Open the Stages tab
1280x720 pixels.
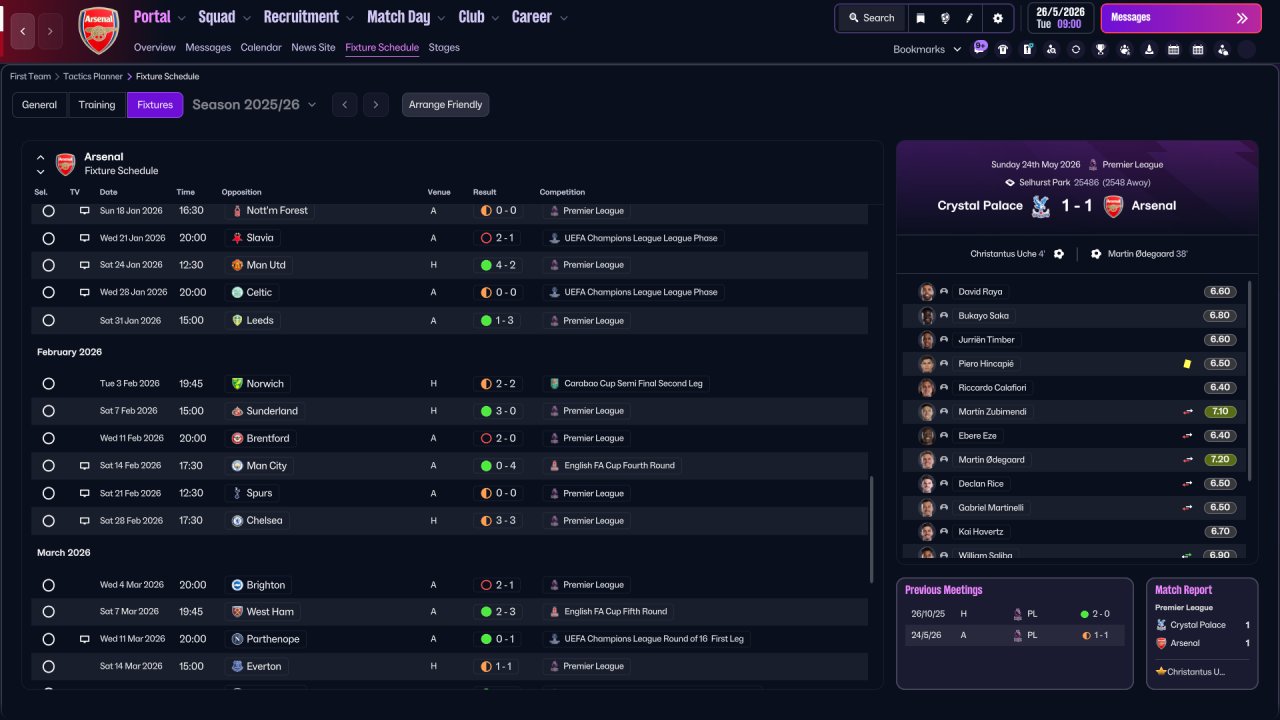click(x=444, y=48)
